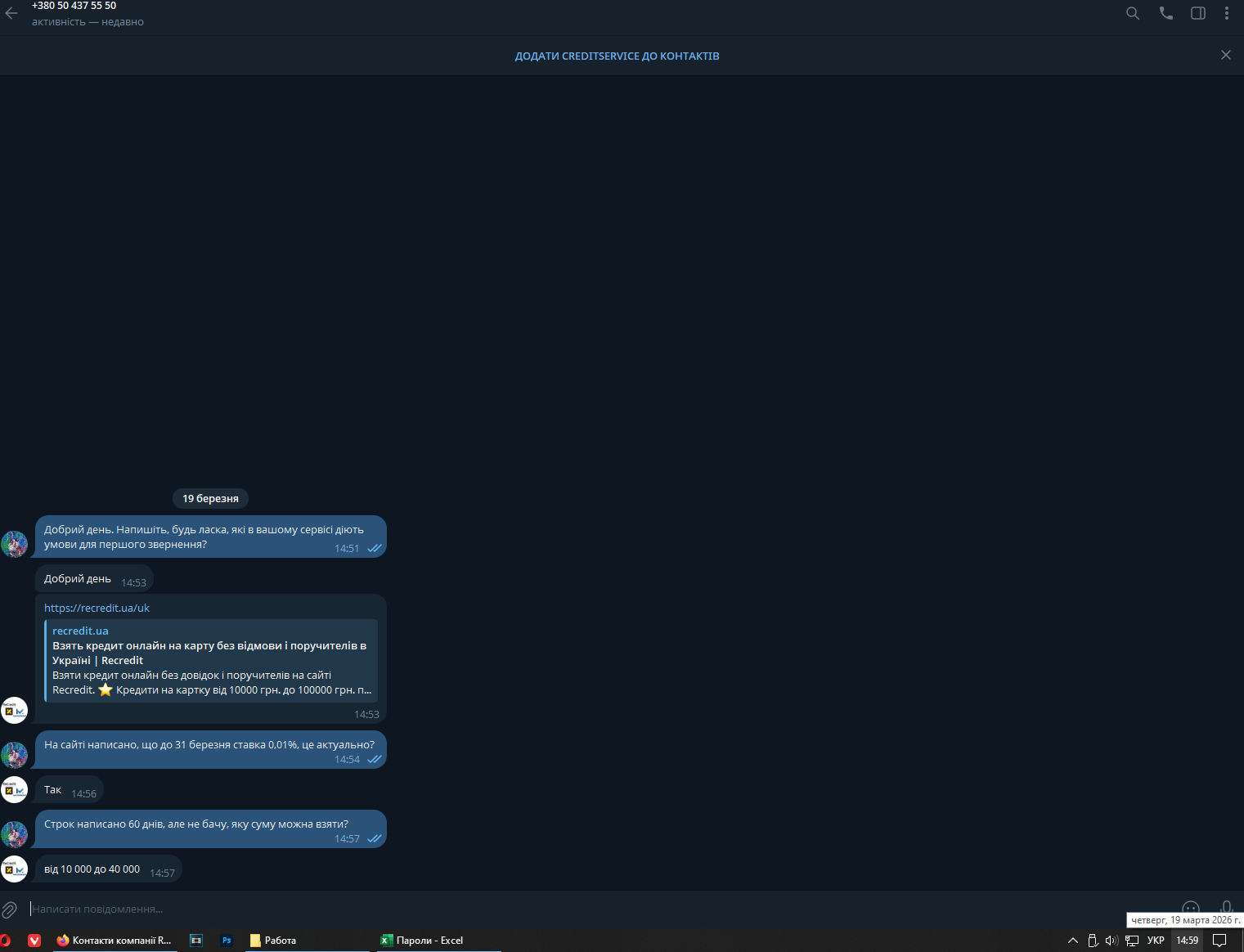Open the Windows notification center icon

[x=1219, y=941]
